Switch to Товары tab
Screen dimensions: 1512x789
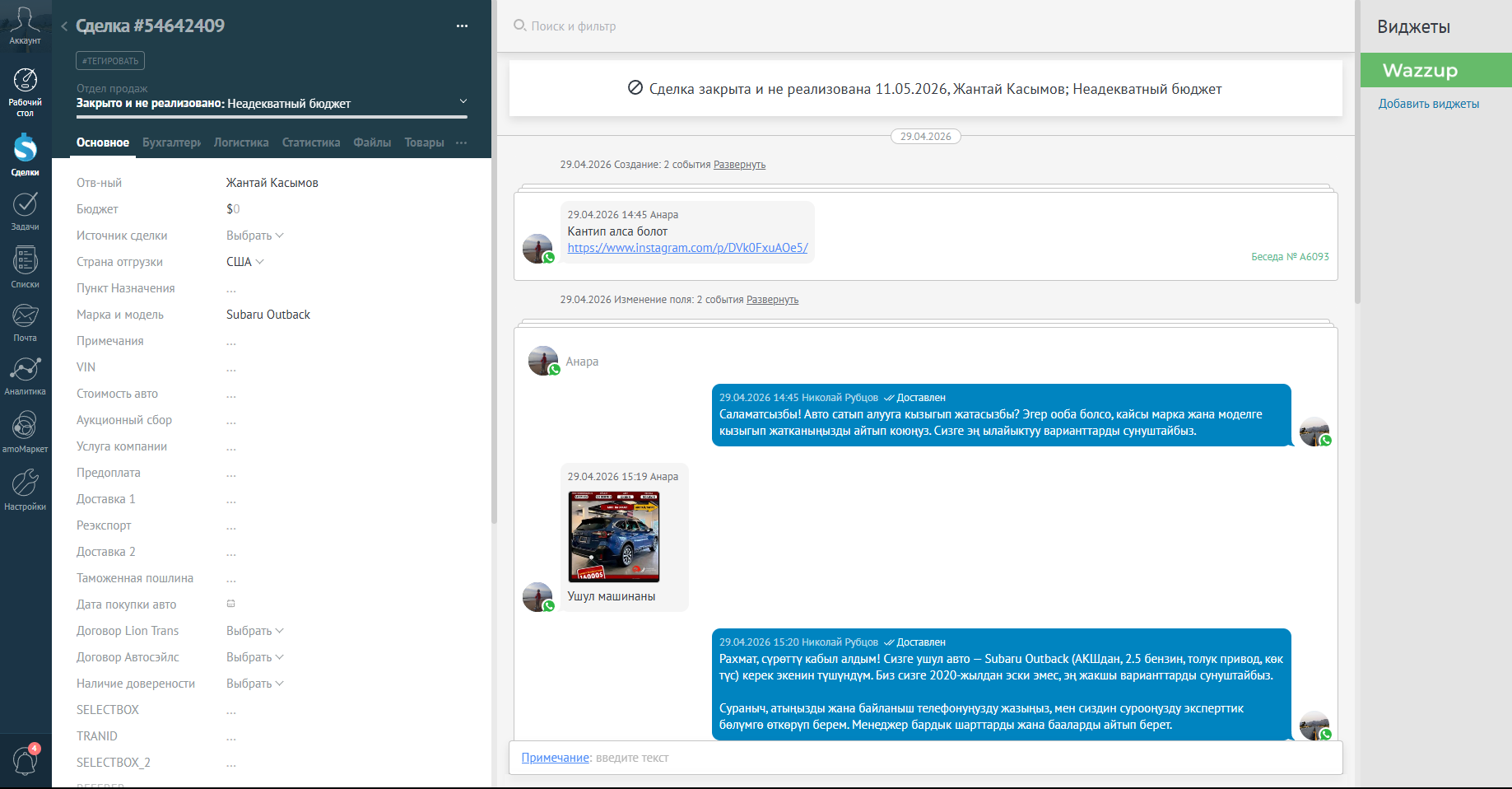coord(424,142)
